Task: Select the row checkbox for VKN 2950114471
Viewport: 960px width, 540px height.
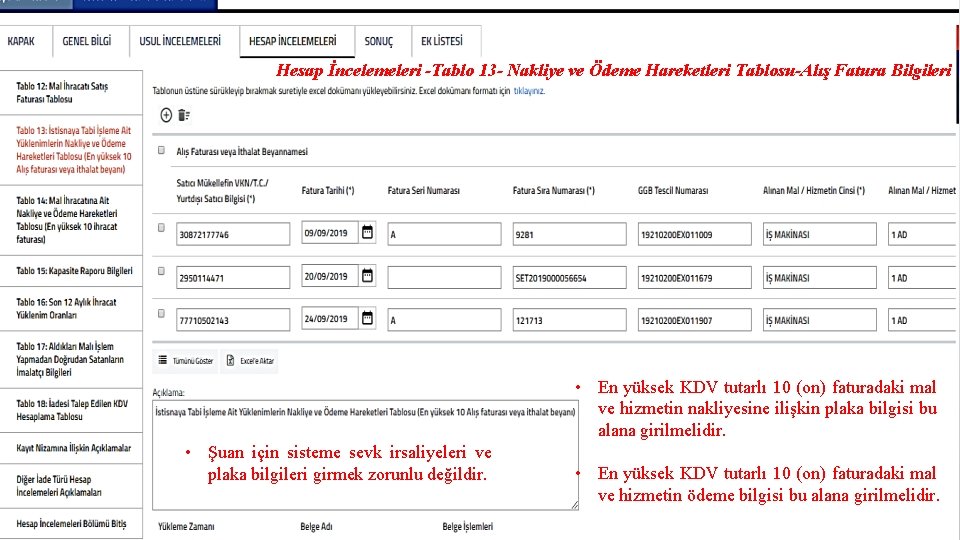Action: coord(161,271)
